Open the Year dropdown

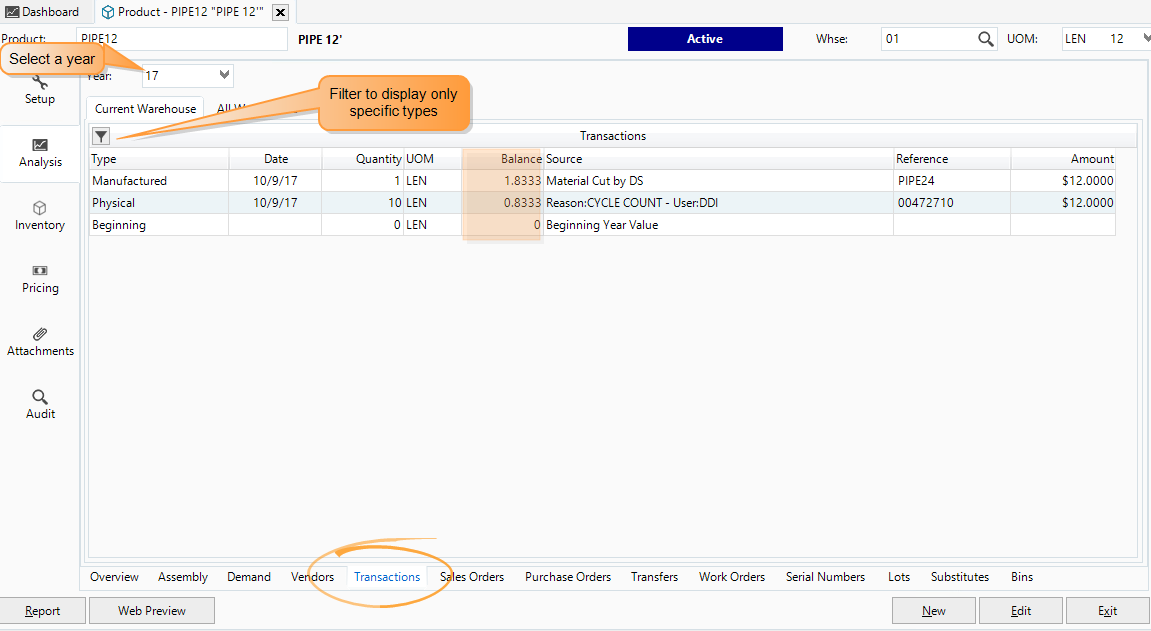(x=223, y=74)
